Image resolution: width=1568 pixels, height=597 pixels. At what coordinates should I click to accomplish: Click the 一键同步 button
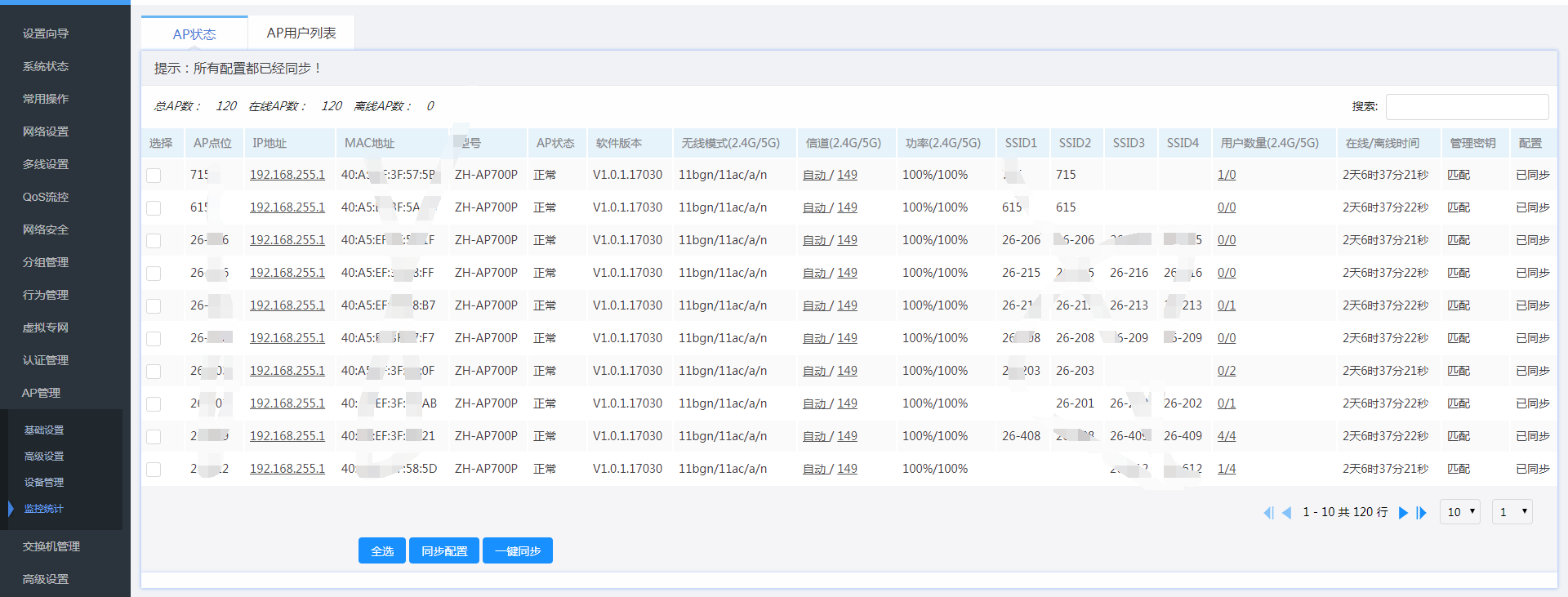[x=518, y=551]
